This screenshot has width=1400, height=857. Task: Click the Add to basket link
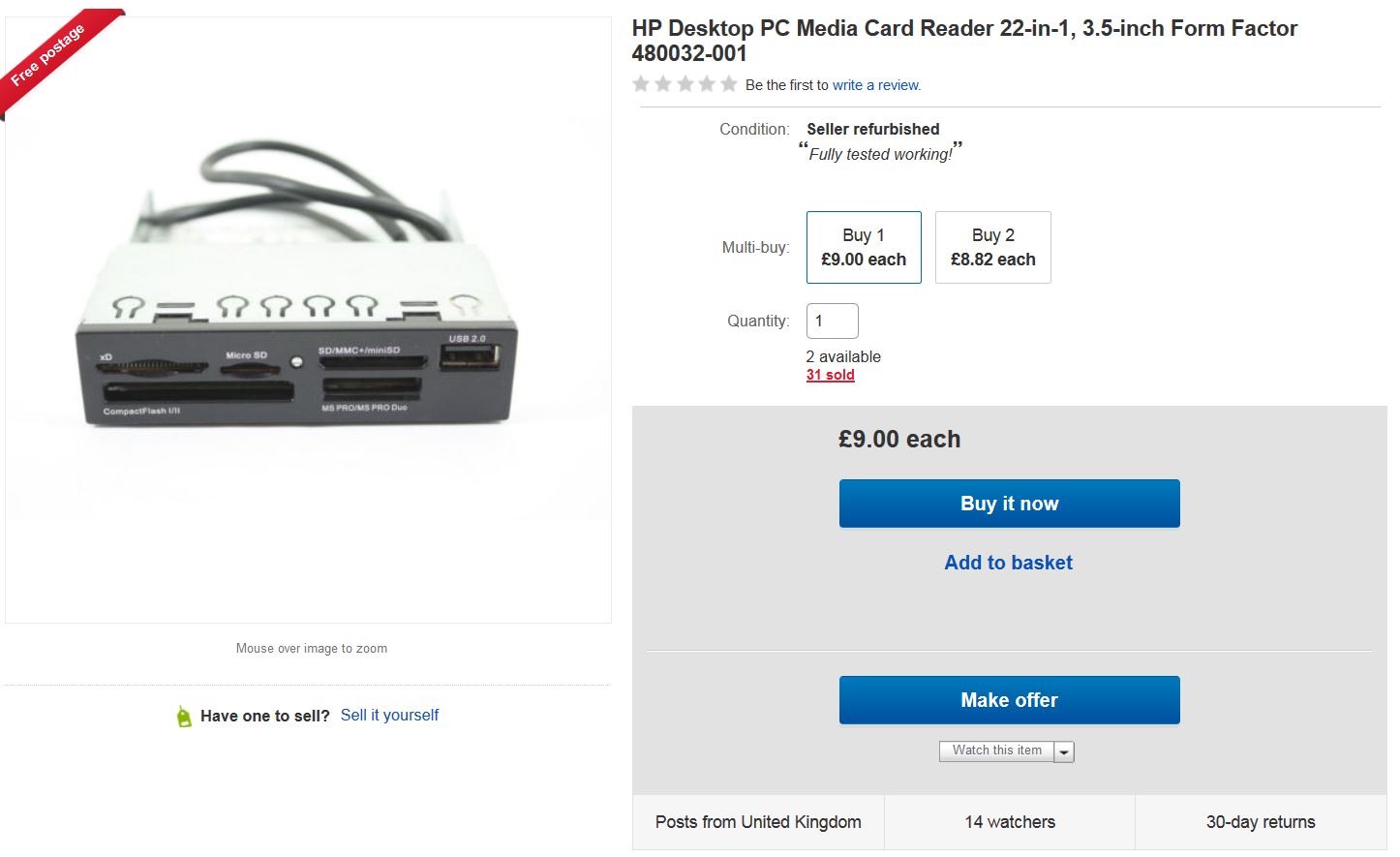click(x=1008, y=563)
